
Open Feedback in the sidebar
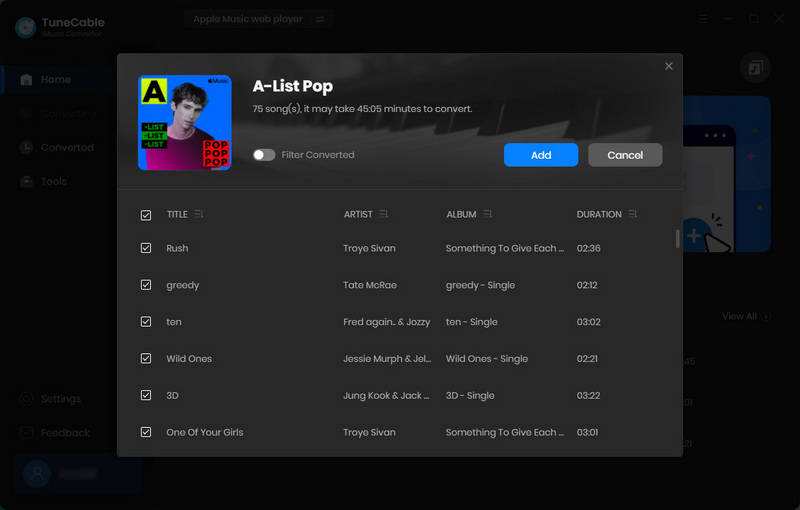pyautogui.click(x=53, y=433)
